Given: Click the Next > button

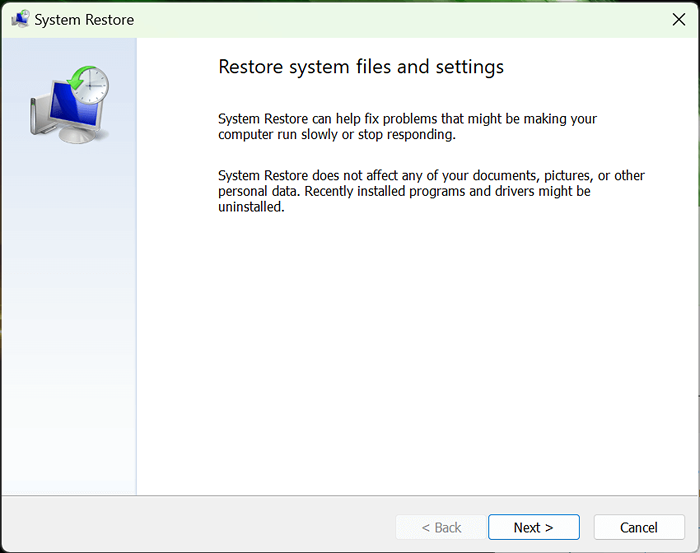Looking at the screenshot, I should click(x=533, y=527).
